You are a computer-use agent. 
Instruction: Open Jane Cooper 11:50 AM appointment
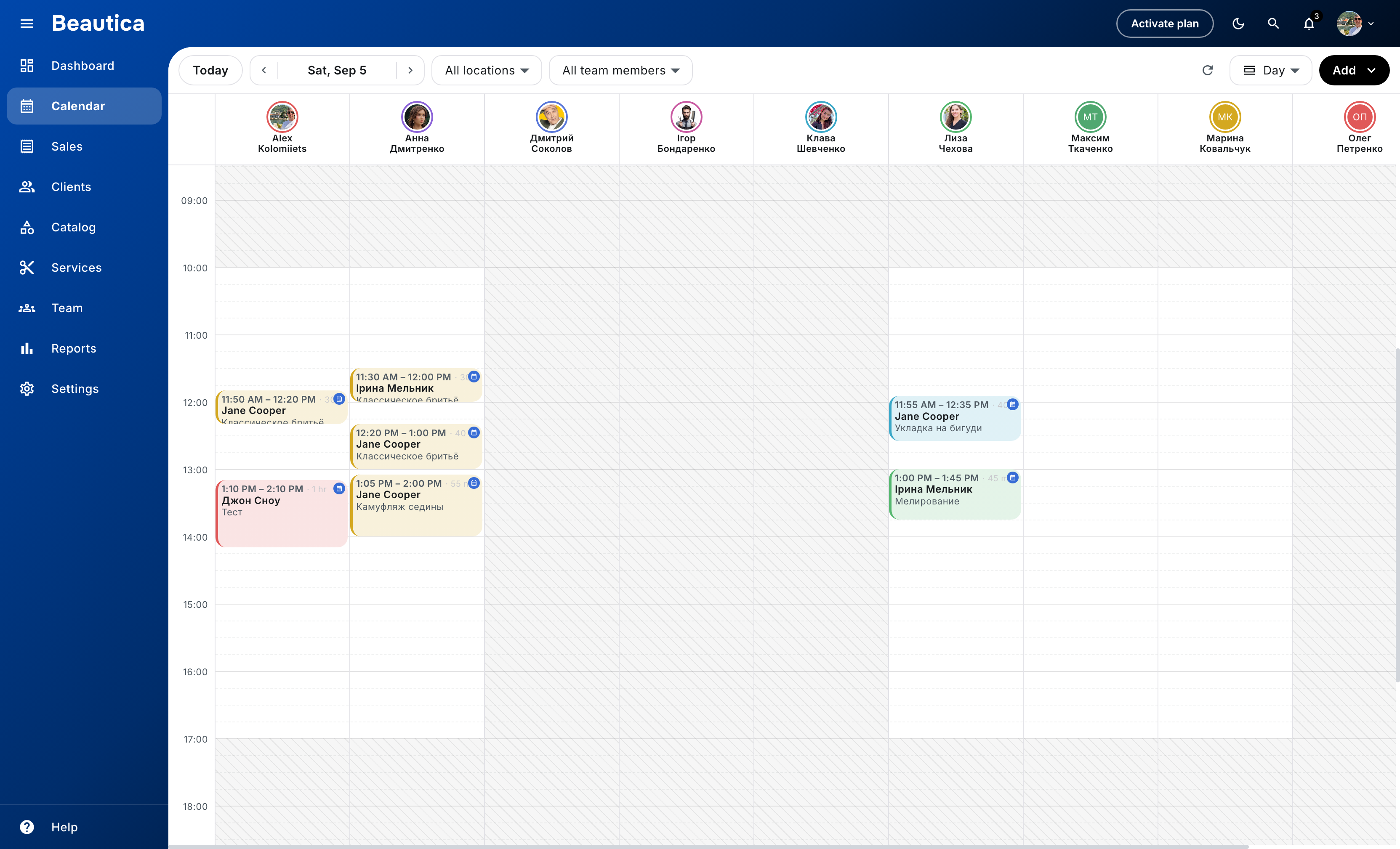click(x=281, y=407)
